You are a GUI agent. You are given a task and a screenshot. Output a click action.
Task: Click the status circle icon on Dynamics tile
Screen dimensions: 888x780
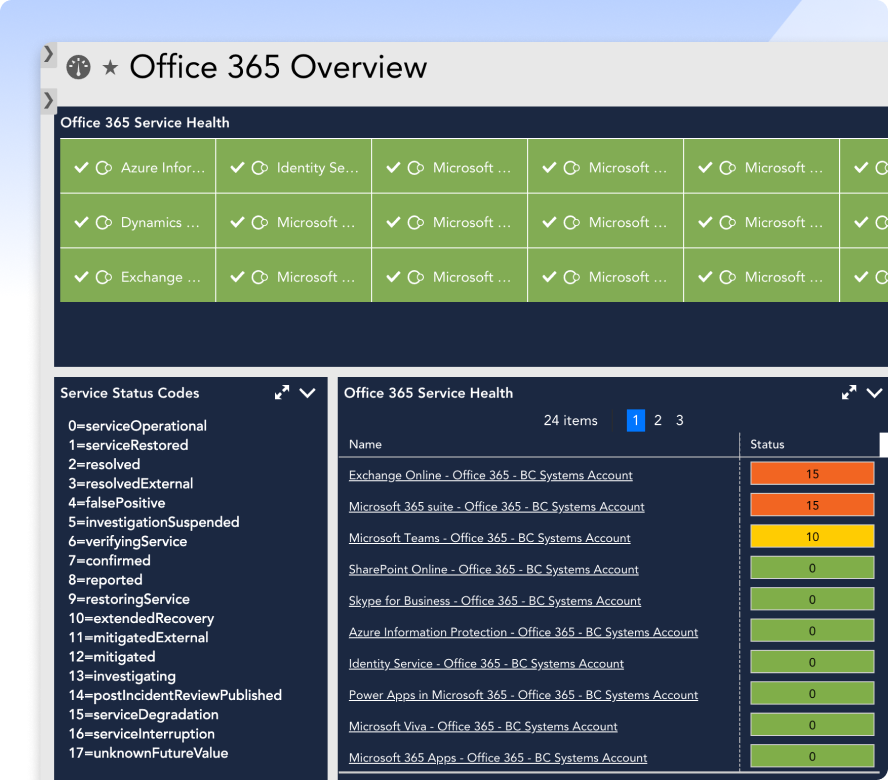(104, 223)
